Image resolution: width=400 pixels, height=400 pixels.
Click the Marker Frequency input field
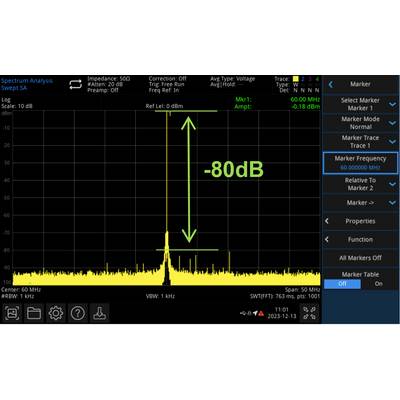(x=360, y=163)
